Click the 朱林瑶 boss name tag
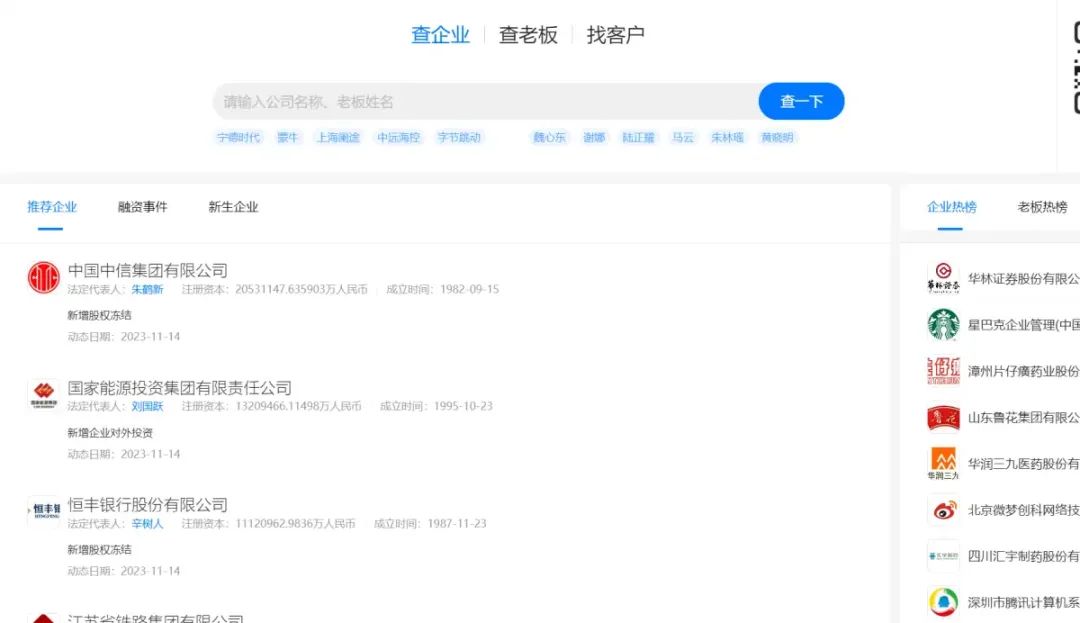The image size is (1080, 623). 728,138
